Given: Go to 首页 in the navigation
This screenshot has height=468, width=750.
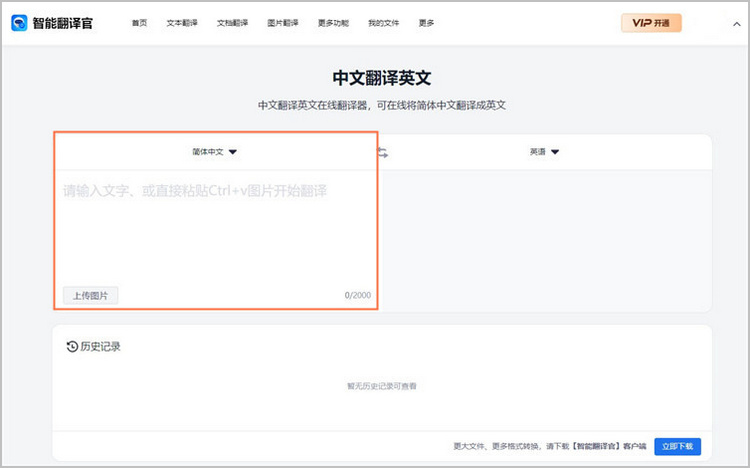Looking at the screenshot, I should (x=139, y=23).
